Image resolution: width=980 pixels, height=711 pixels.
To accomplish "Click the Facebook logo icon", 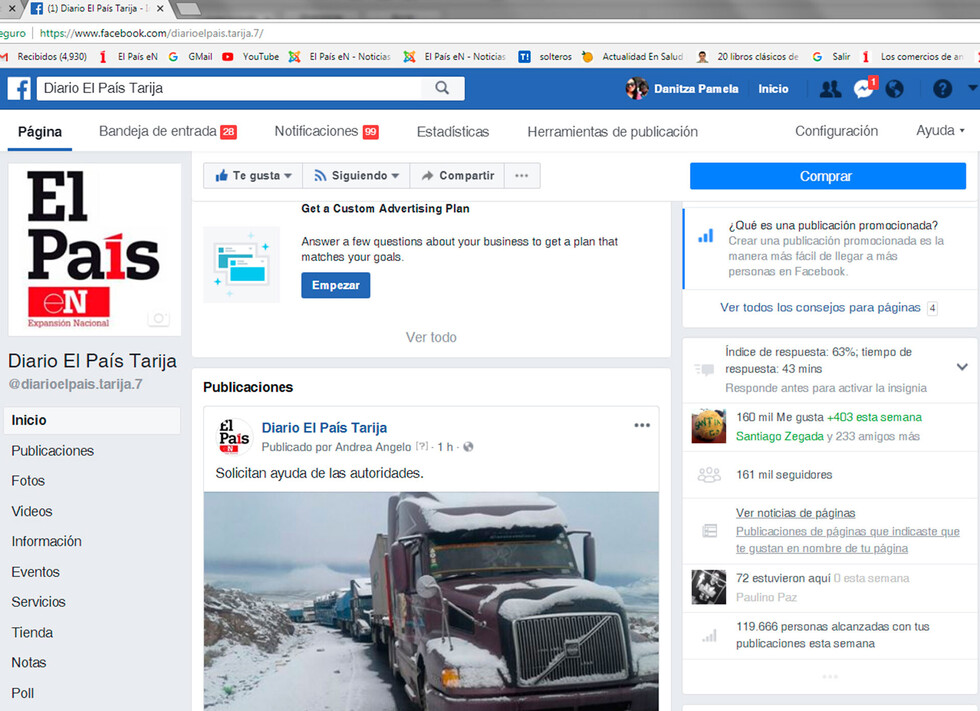I will [x=19, y=88].
